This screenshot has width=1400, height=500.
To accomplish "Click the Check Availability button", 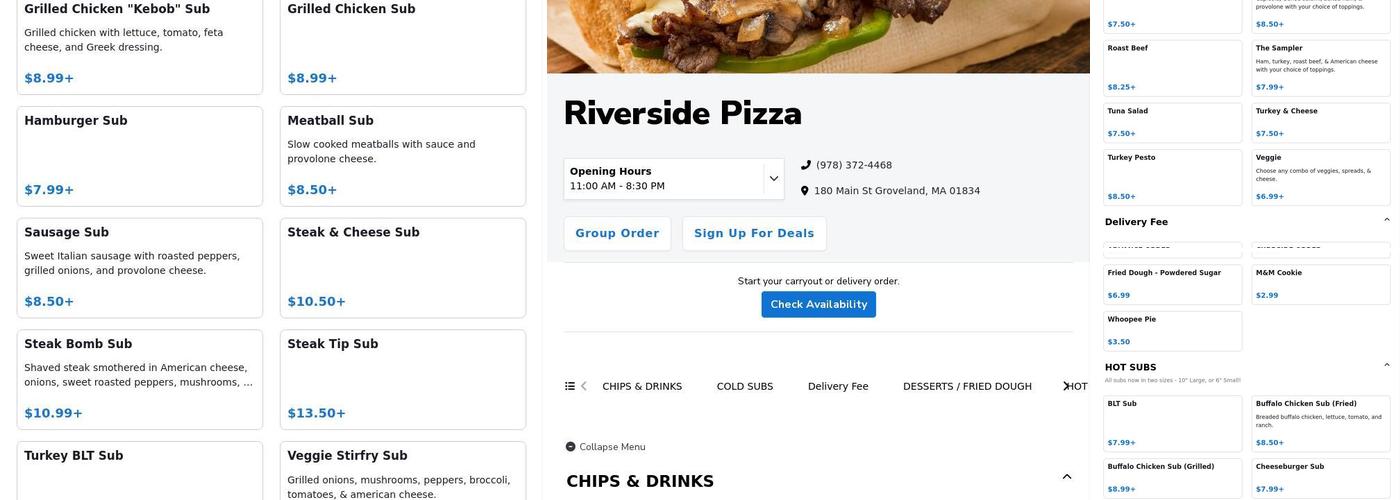I will [x=818, y=304].
